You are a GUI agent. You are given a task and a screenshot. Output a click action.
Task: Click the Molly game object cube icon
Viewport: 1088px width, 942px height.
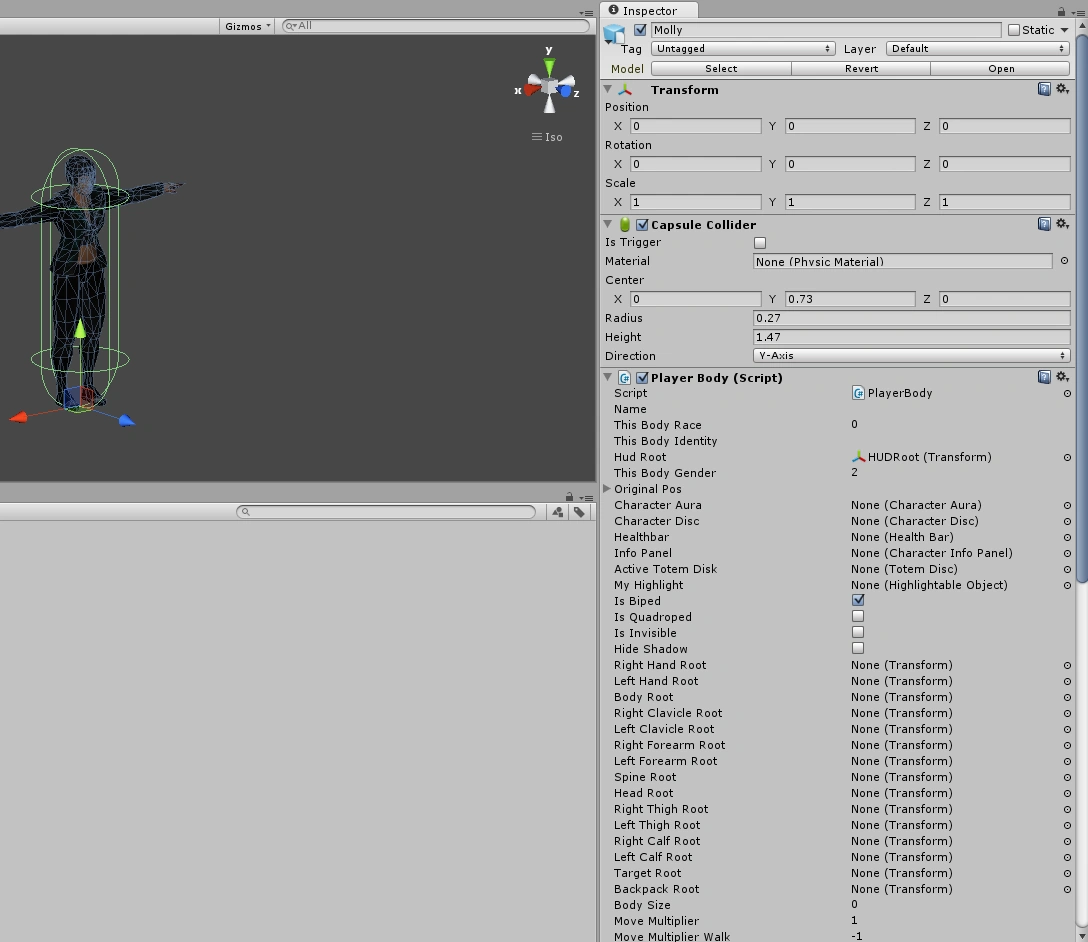[614, 33]
